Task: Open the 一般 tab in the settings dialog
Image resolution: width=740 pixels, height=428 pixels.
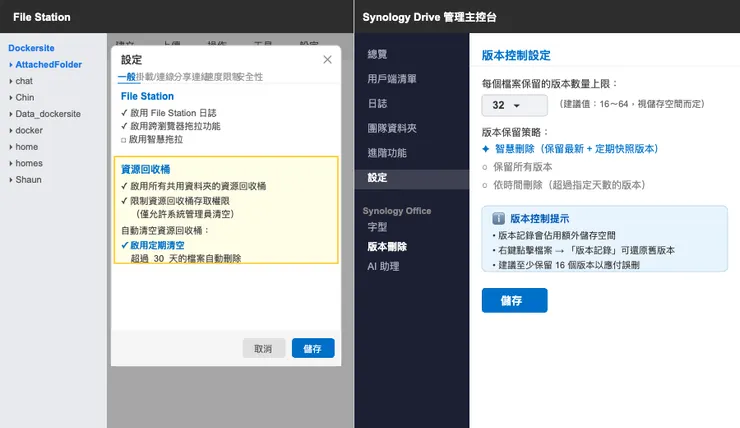Action: click(x=126, y=76)
